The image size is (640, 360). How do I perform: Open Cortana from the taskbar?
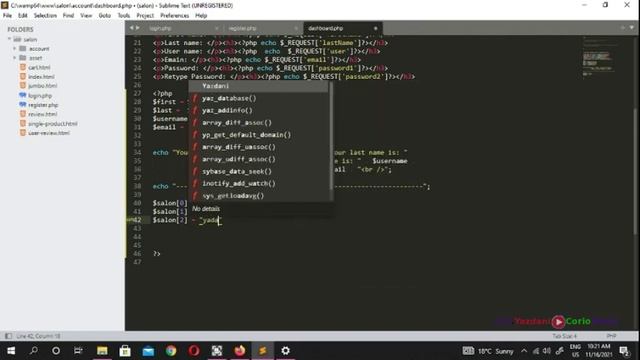(56, 351)
